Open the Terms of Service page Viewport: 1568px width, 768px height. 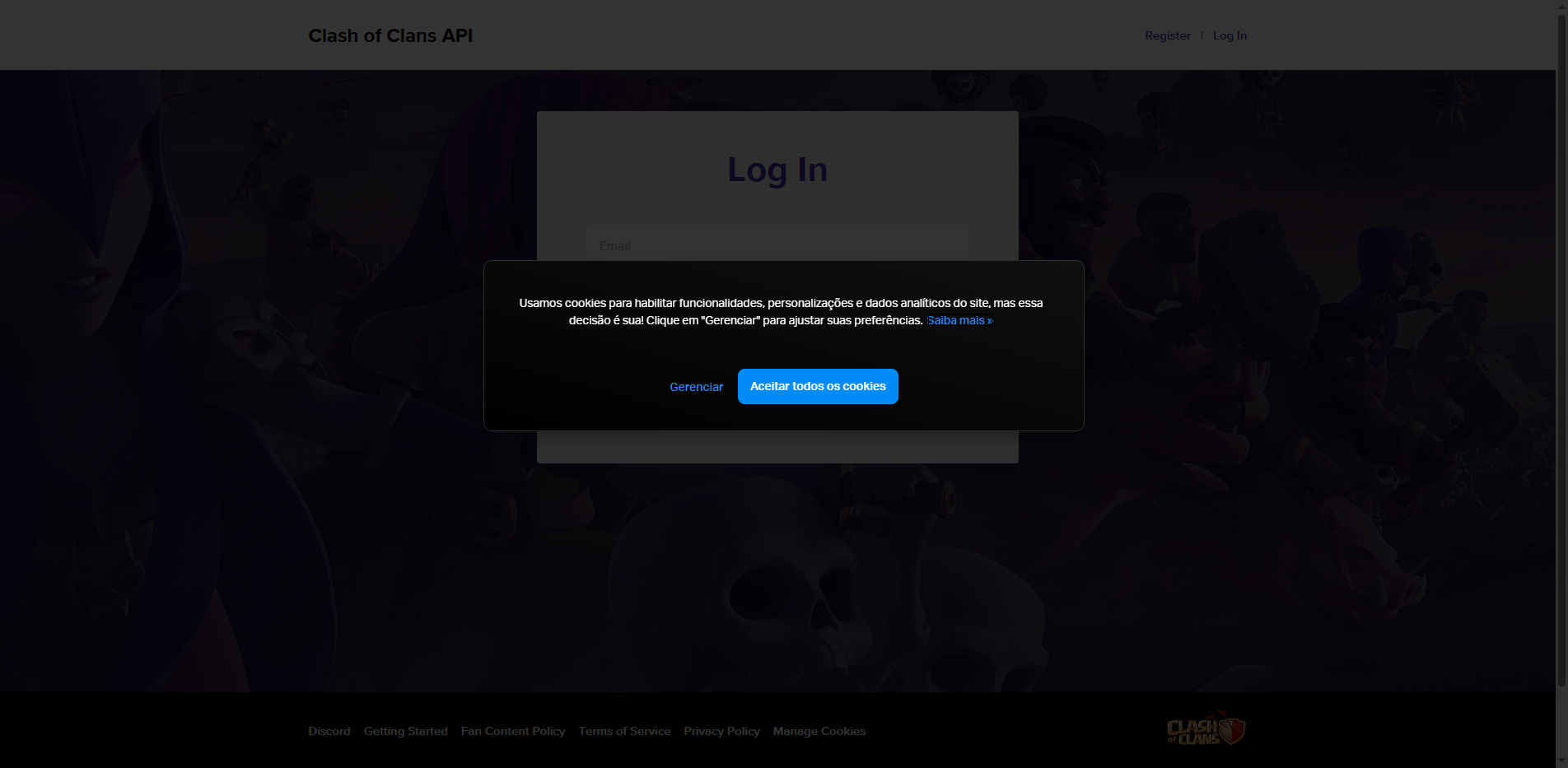pyautogui.click(x=624, y=731)
